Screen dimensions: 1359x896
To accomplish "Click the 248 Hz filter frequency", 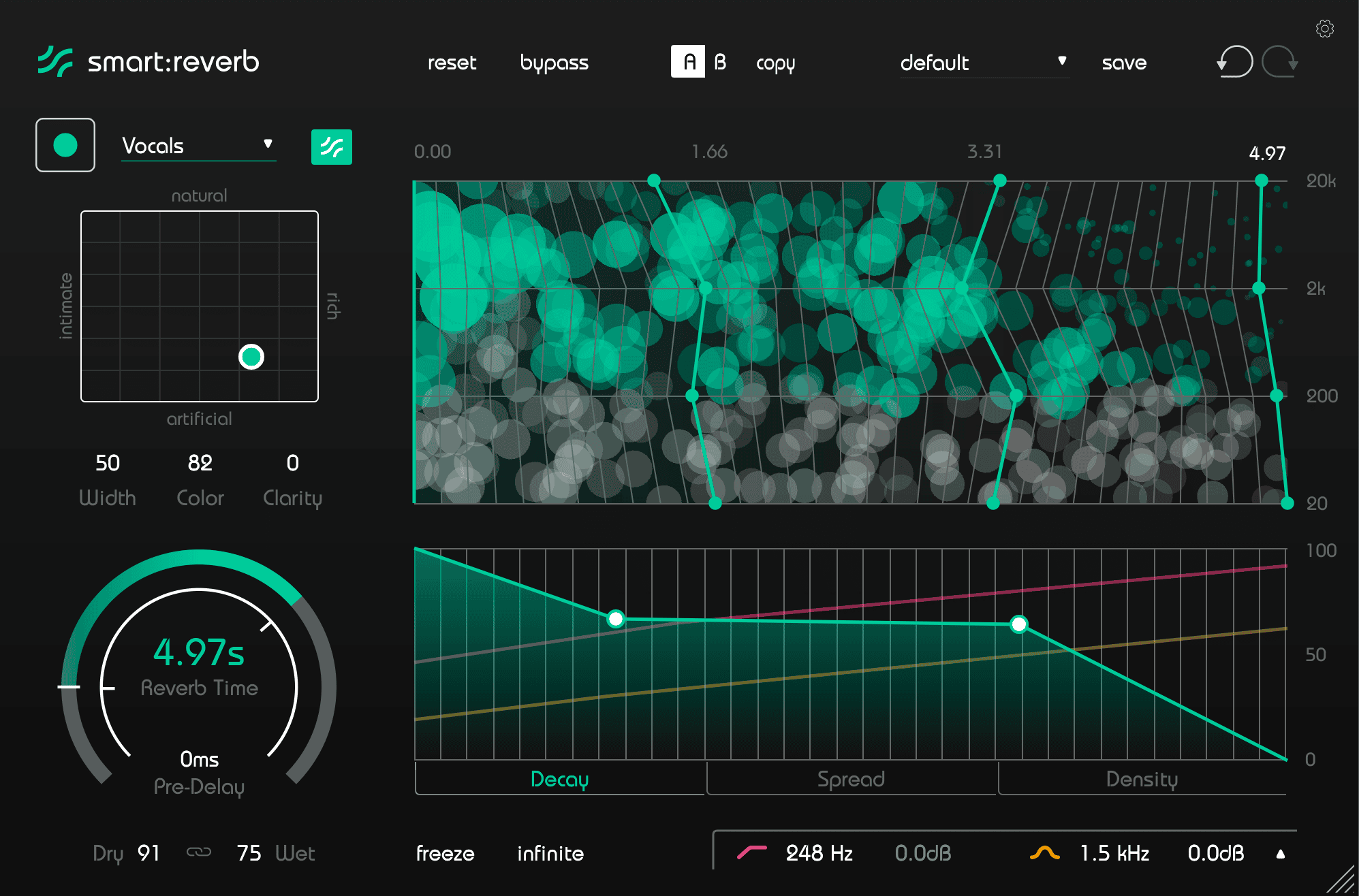I will [x=819, y=853].
